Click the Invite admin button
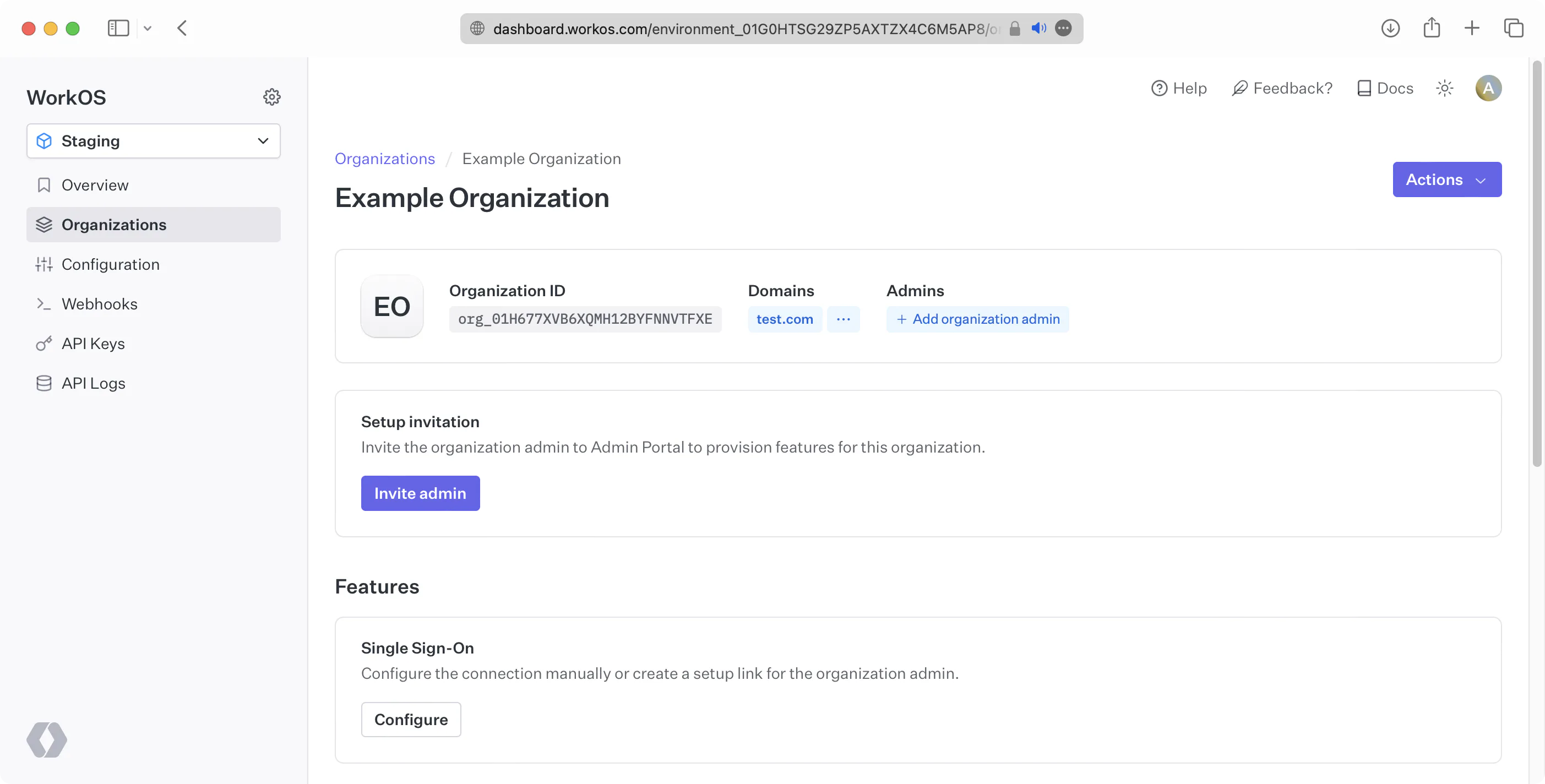The image size is (1545, 784). pos(420,493)
